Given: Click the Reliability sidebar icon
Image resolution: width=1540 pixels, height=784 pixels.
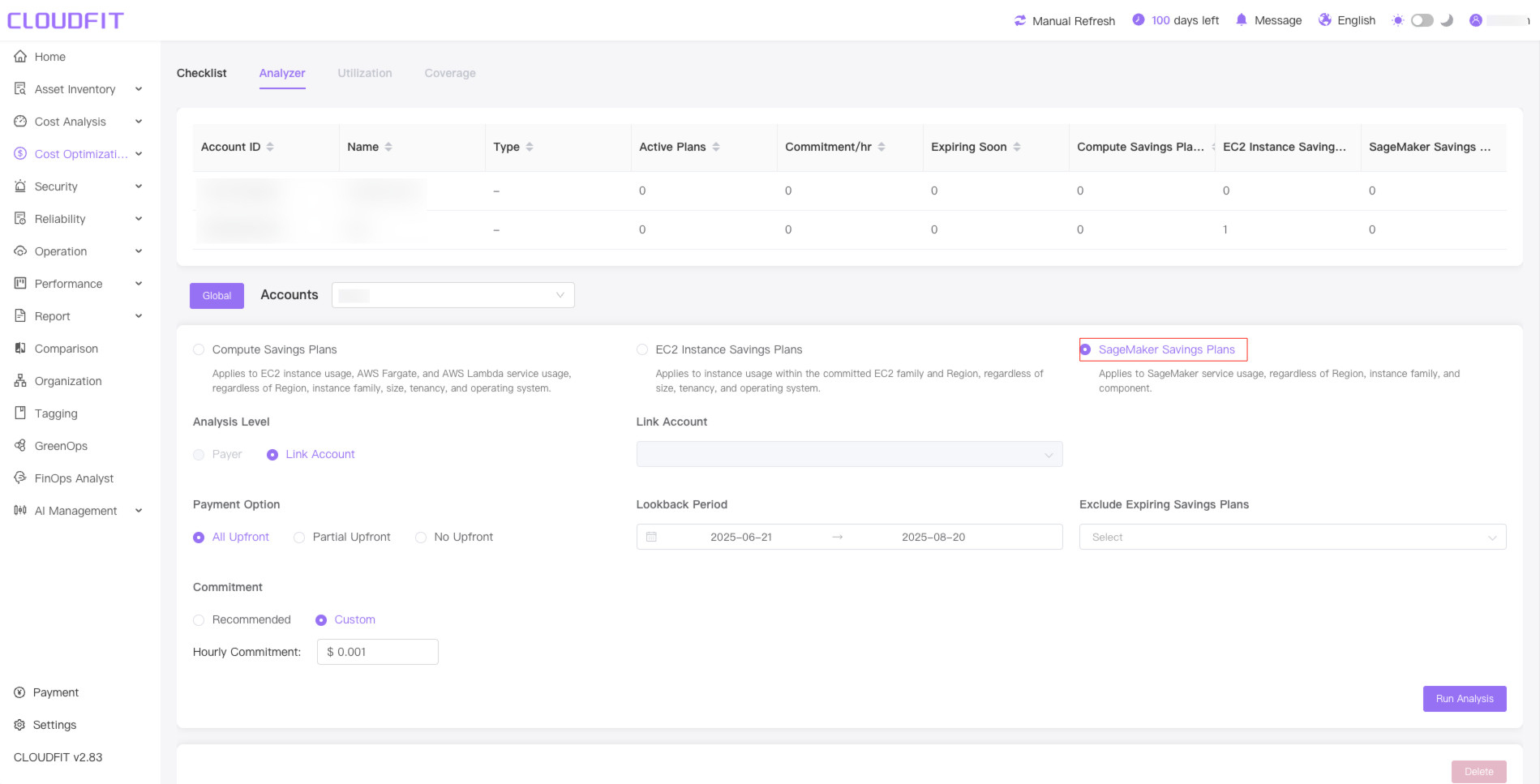Looking at the screenshot, I should point(20,219).
